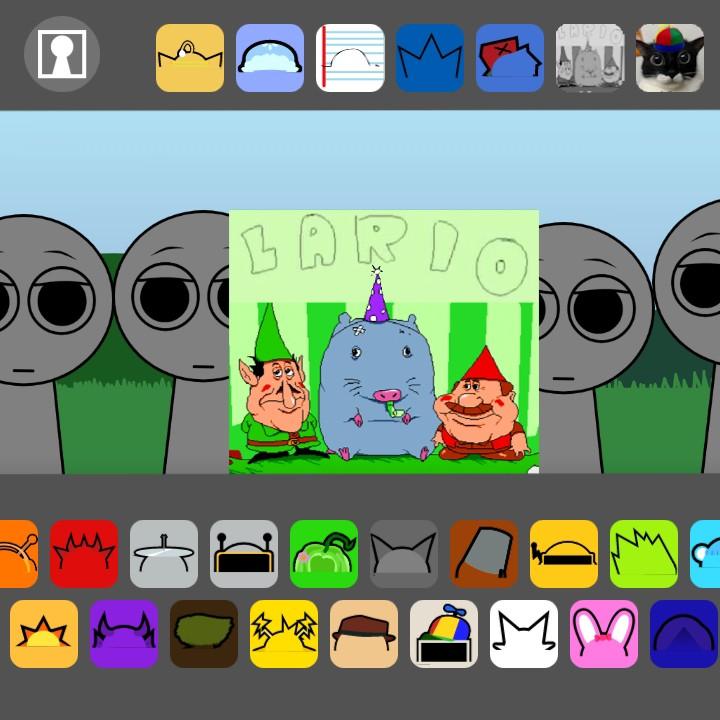Click the pink bunny ears icon
The width and height of the screenshot is (720, 720).
click(604, 634)
